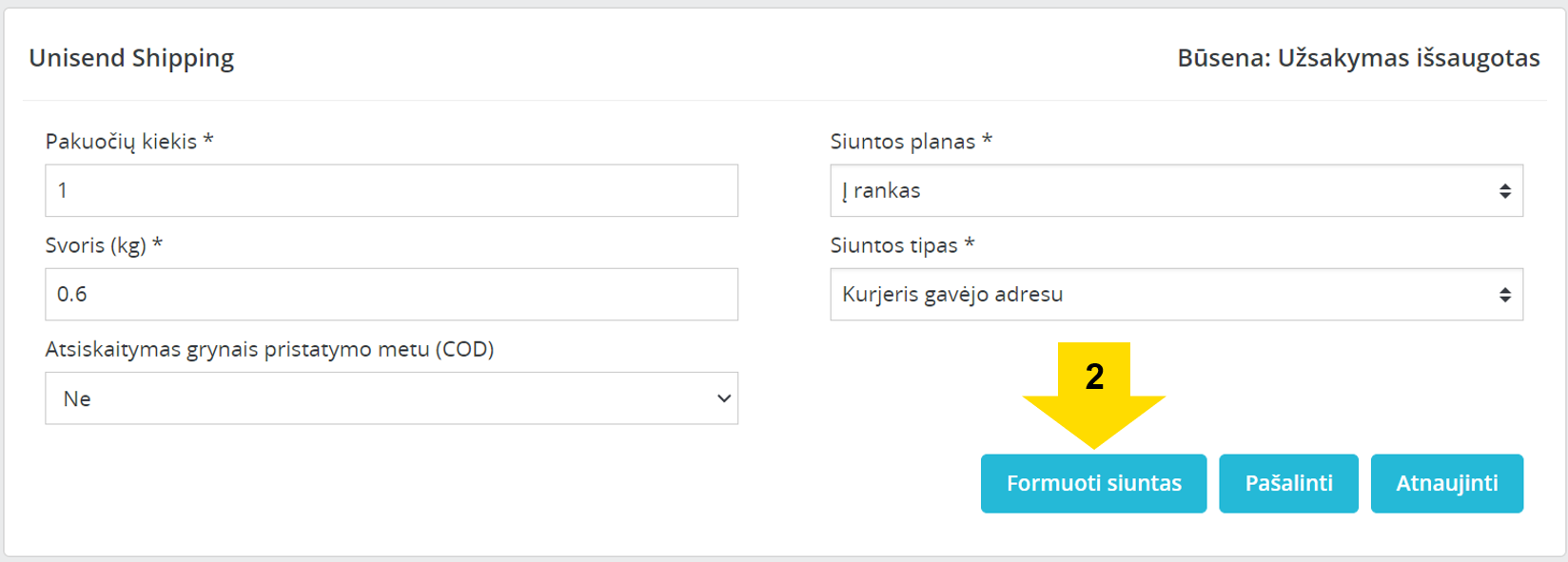Refresh using the Atnaujinti button
The width and height of the screenshot is (1568, 562).
click(x=1446, y=483)
